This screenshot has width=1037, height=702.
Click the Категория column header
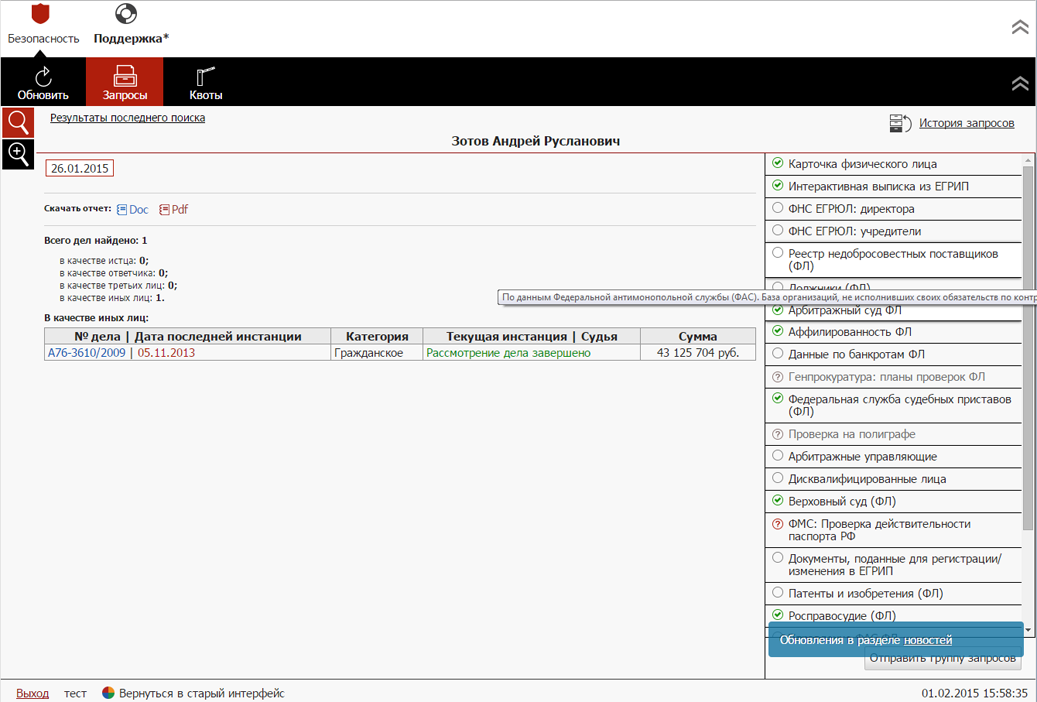click(x=377, y=336)
